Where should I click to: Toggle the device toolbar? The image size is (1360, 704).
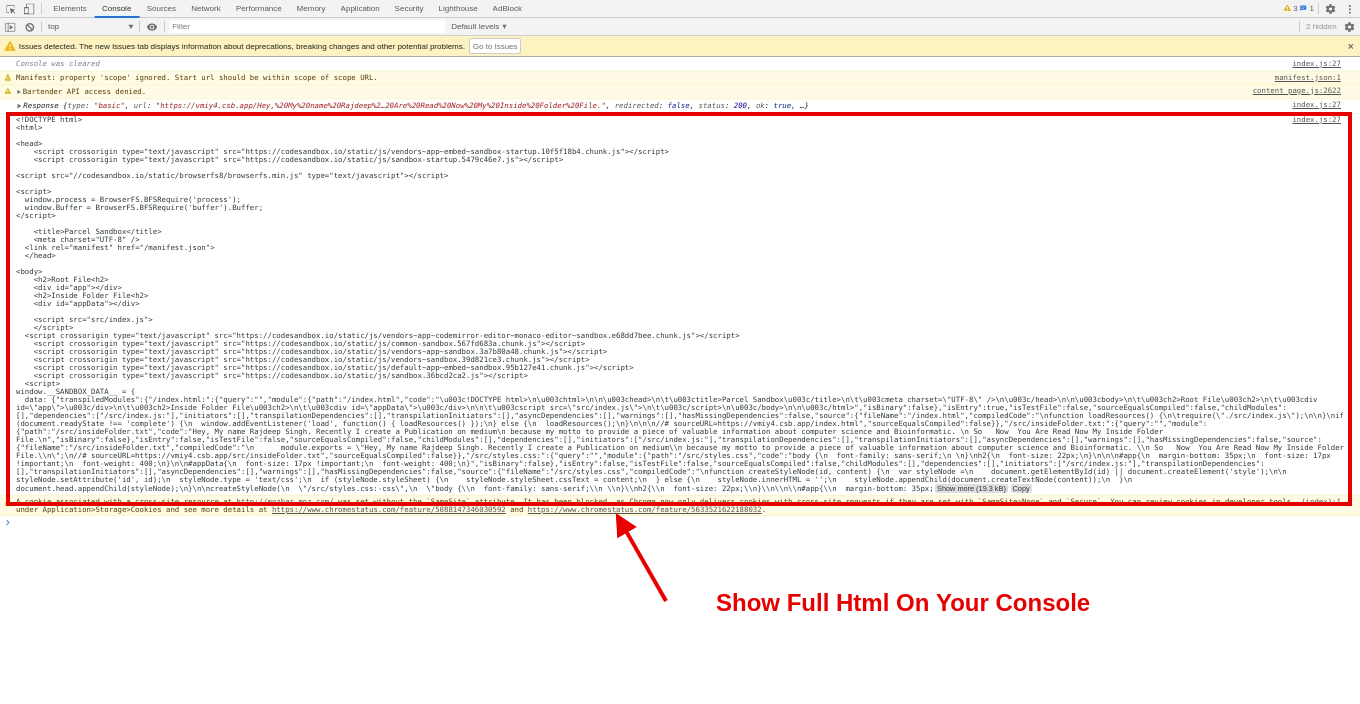point(29,8)
